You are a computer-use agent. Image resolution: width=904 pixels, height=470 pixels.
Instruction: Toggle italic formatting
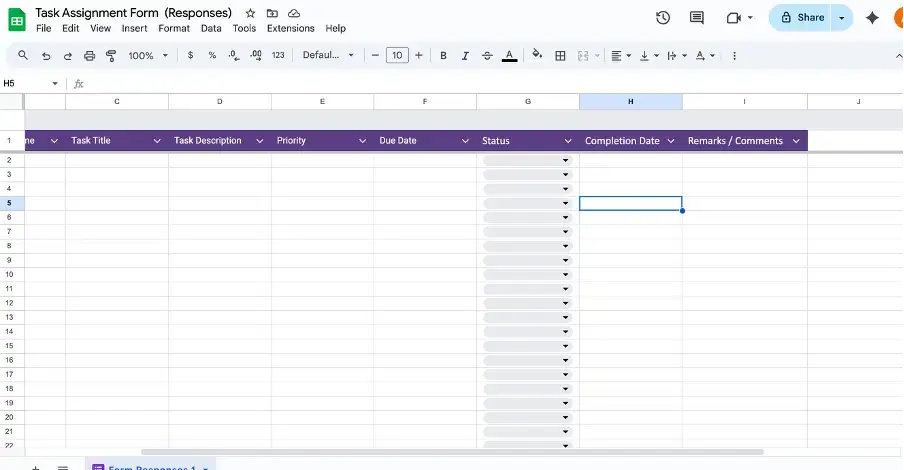click(465, 56)
